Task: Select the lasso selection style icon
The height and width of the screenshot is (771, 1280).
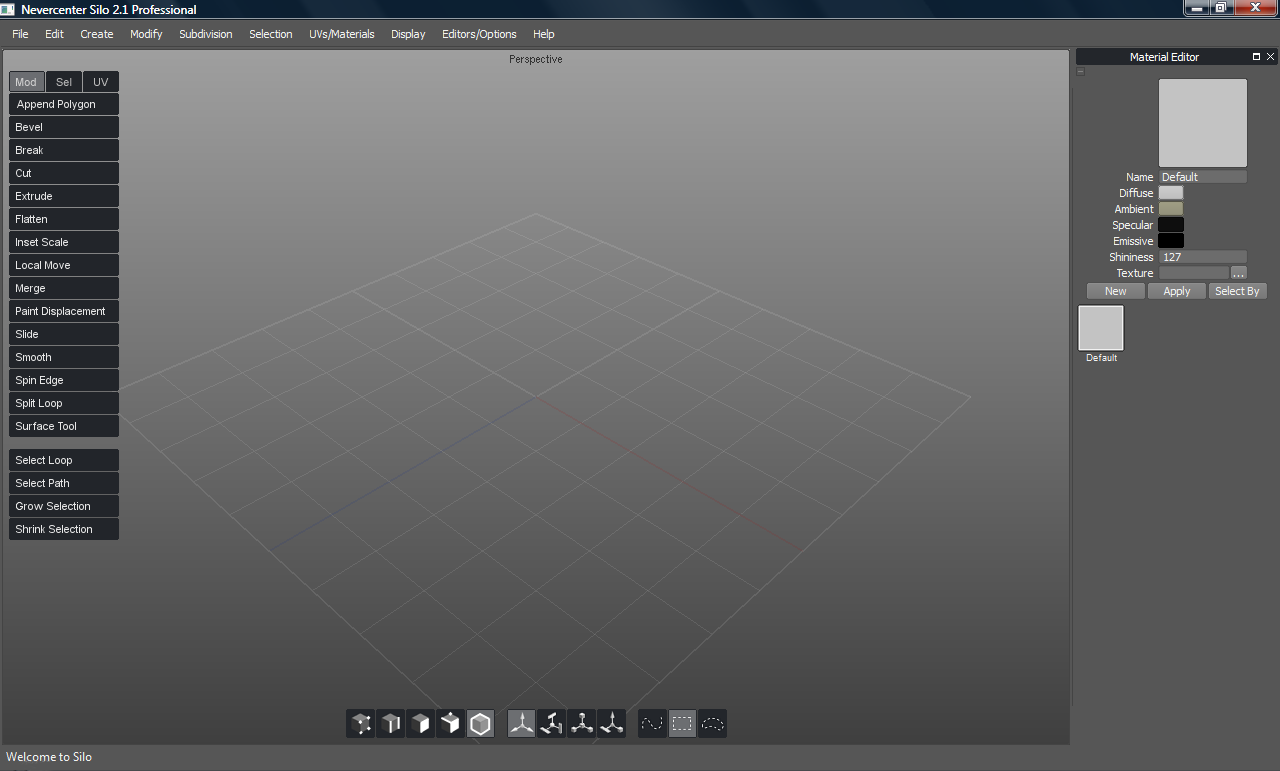Action: [x=712, y=723]
